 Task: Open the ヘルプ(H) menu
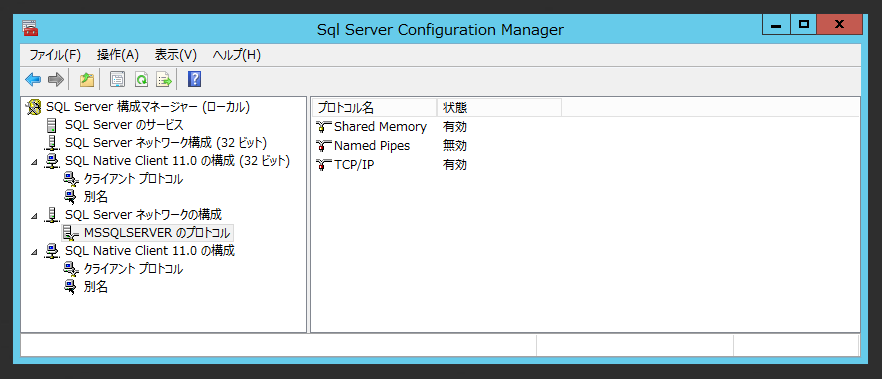click(x=237, y=55)
